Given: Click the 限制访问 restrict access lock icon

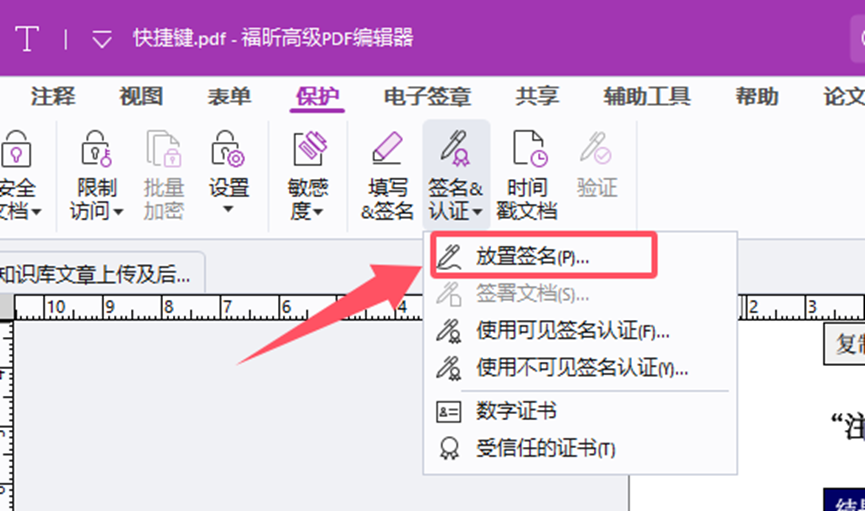Looking at the screenshot, I should tap(96, 150).
